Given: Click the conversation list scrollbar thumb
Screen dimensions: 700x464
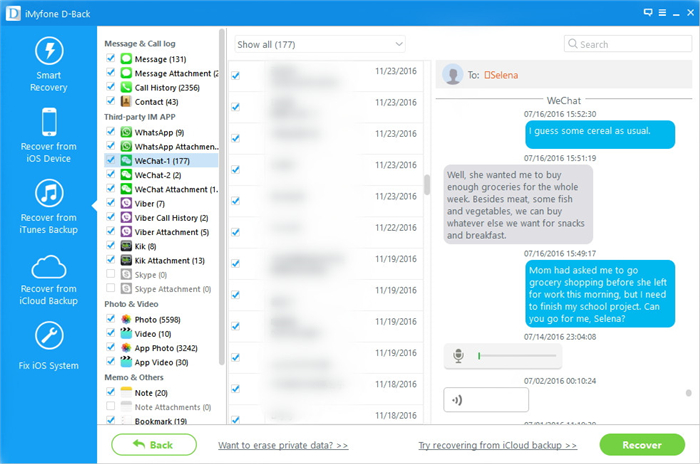Looking at the screenshot, I should point(427,184).
